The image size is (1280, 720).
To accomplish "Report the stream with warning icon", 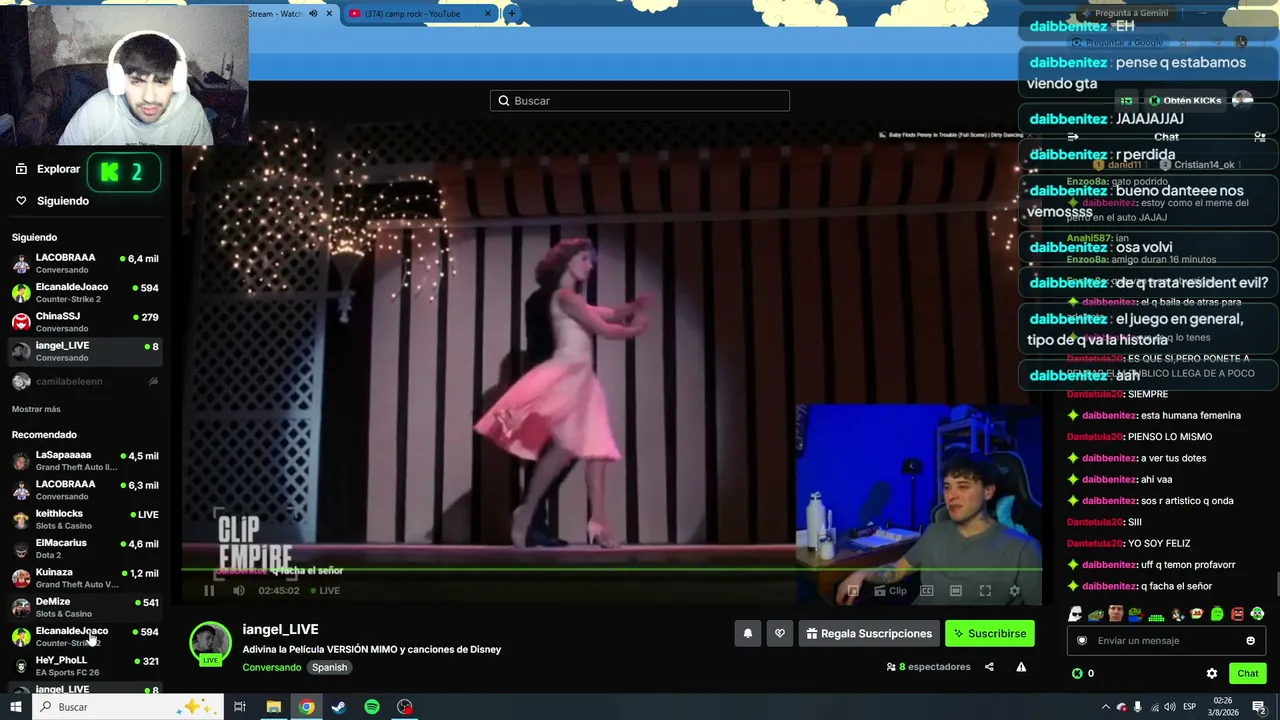I will [1021, 667].
